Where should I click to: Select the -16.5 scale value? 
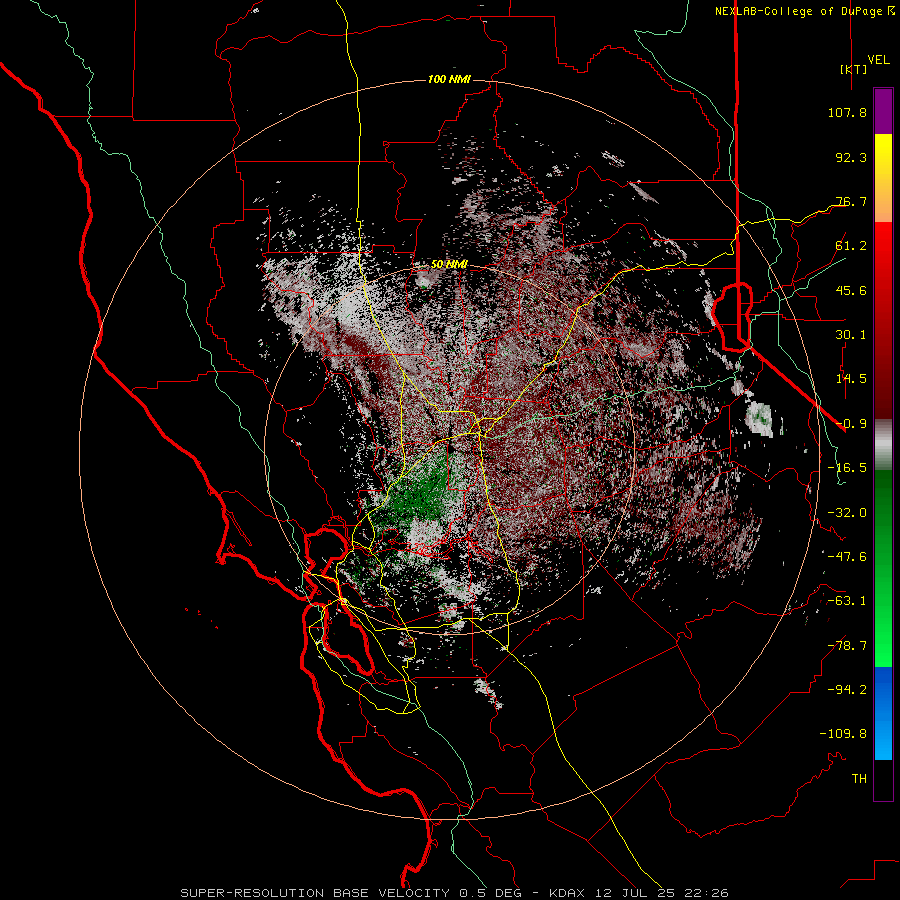pos(847,468)
